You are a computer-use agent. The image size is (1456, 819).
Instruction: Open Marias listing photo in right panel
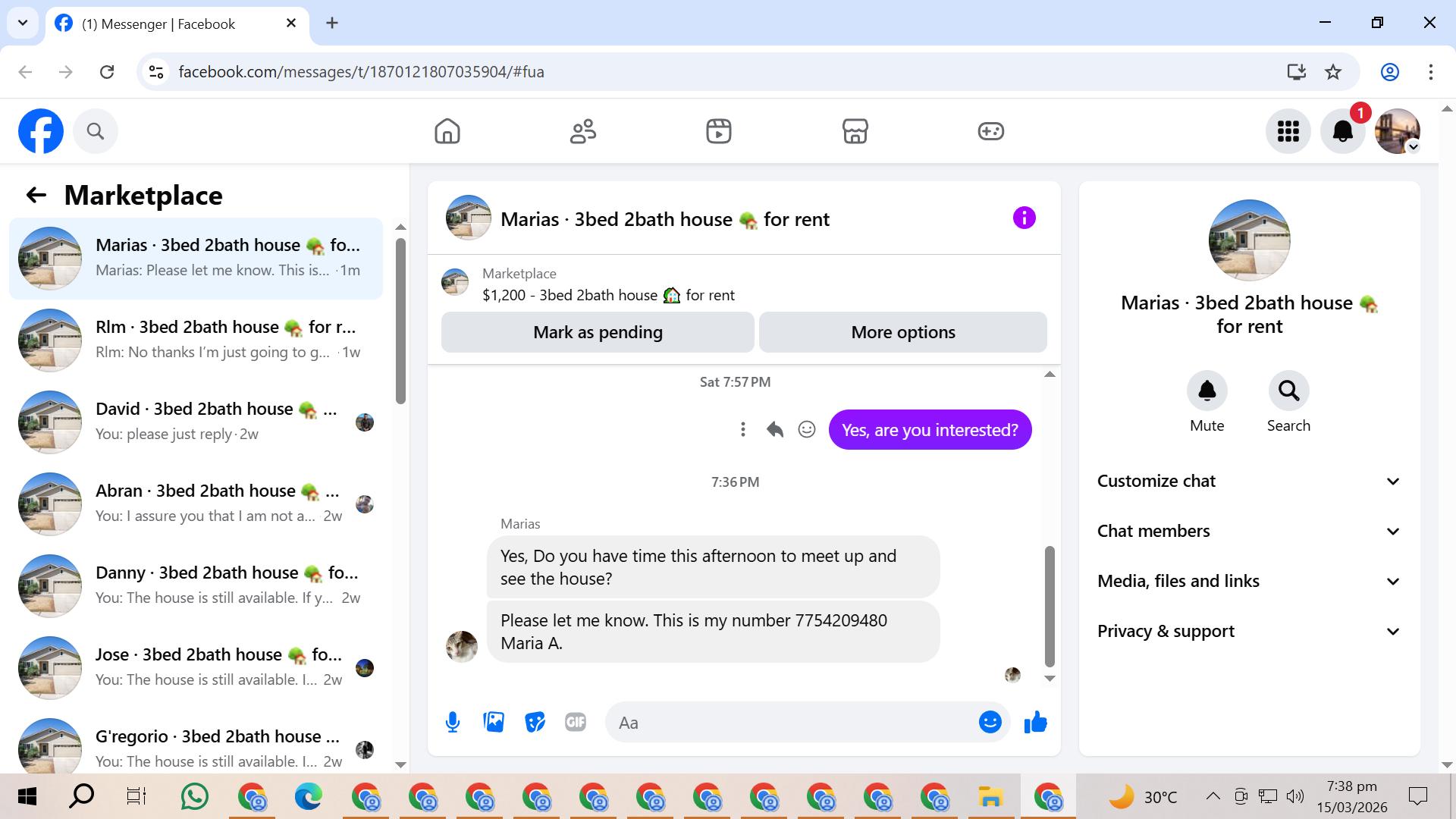click(x=1250, y=240)
